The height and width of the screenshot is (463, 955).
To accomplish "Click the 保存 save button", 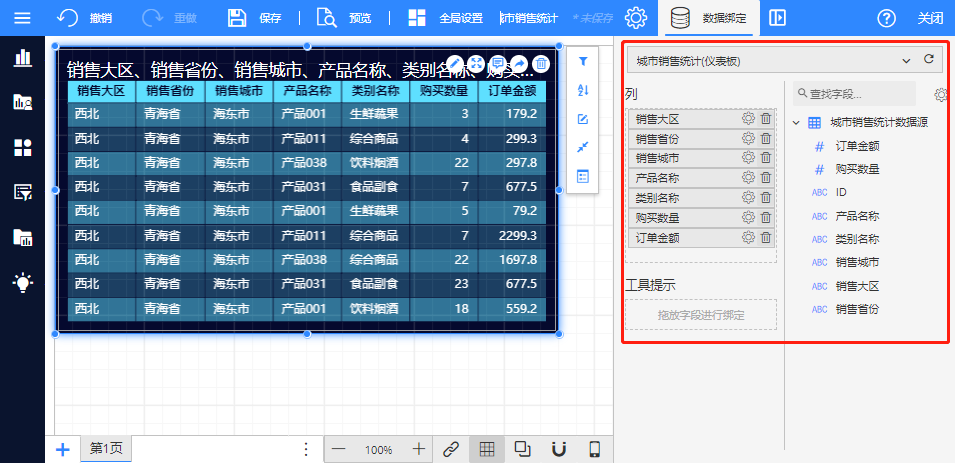I will 255,18.
